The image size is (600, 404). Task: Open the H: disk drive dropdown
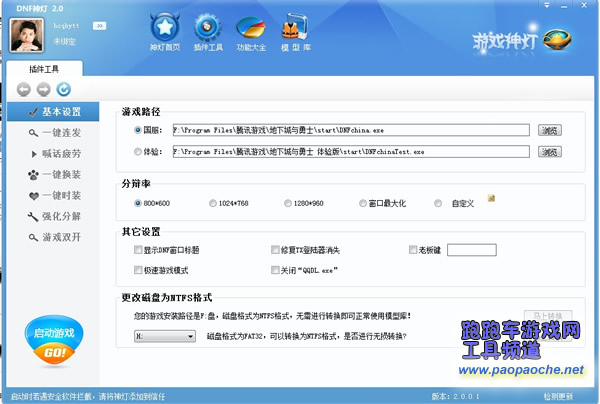(x=165, y=336)
